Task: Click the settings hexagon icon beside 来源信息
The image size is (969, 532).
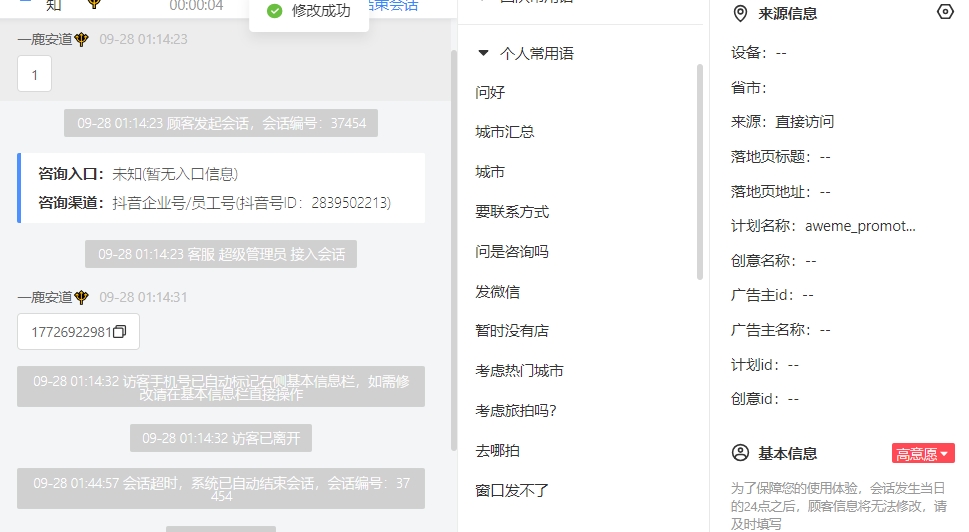Action: (945, 12)
